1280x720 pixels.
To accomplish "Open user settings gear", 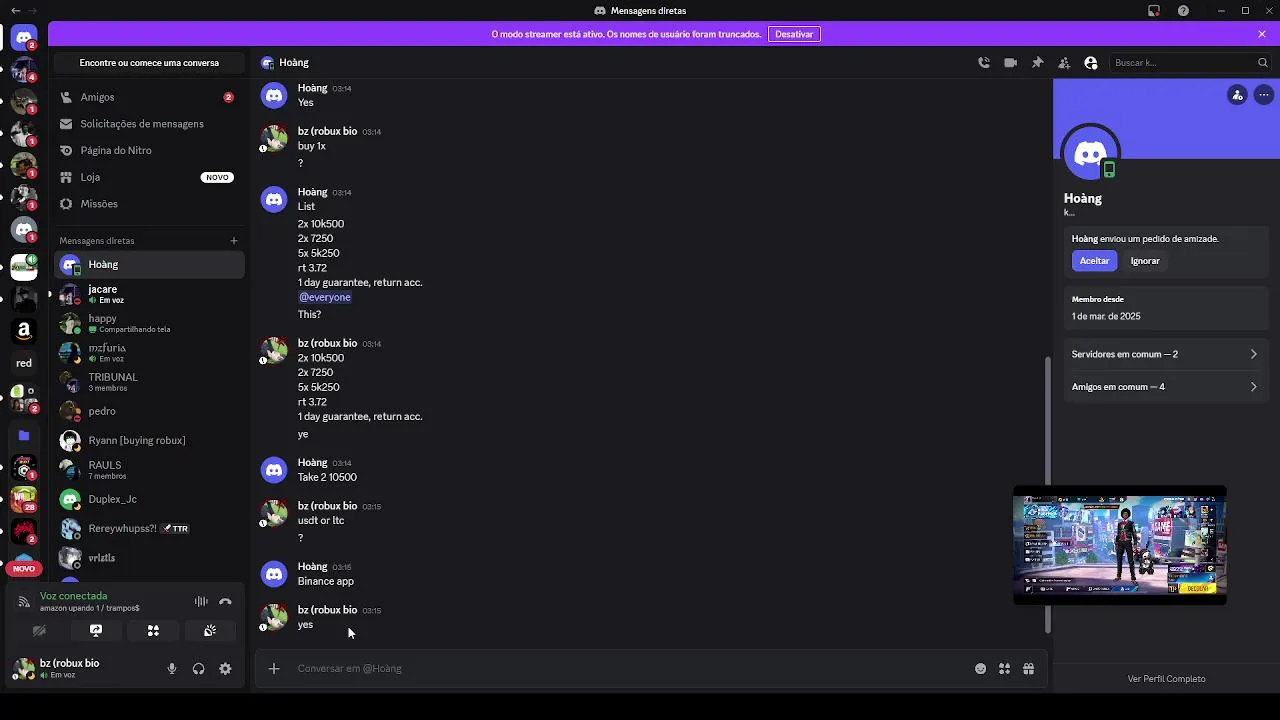I will coord(225,669).
